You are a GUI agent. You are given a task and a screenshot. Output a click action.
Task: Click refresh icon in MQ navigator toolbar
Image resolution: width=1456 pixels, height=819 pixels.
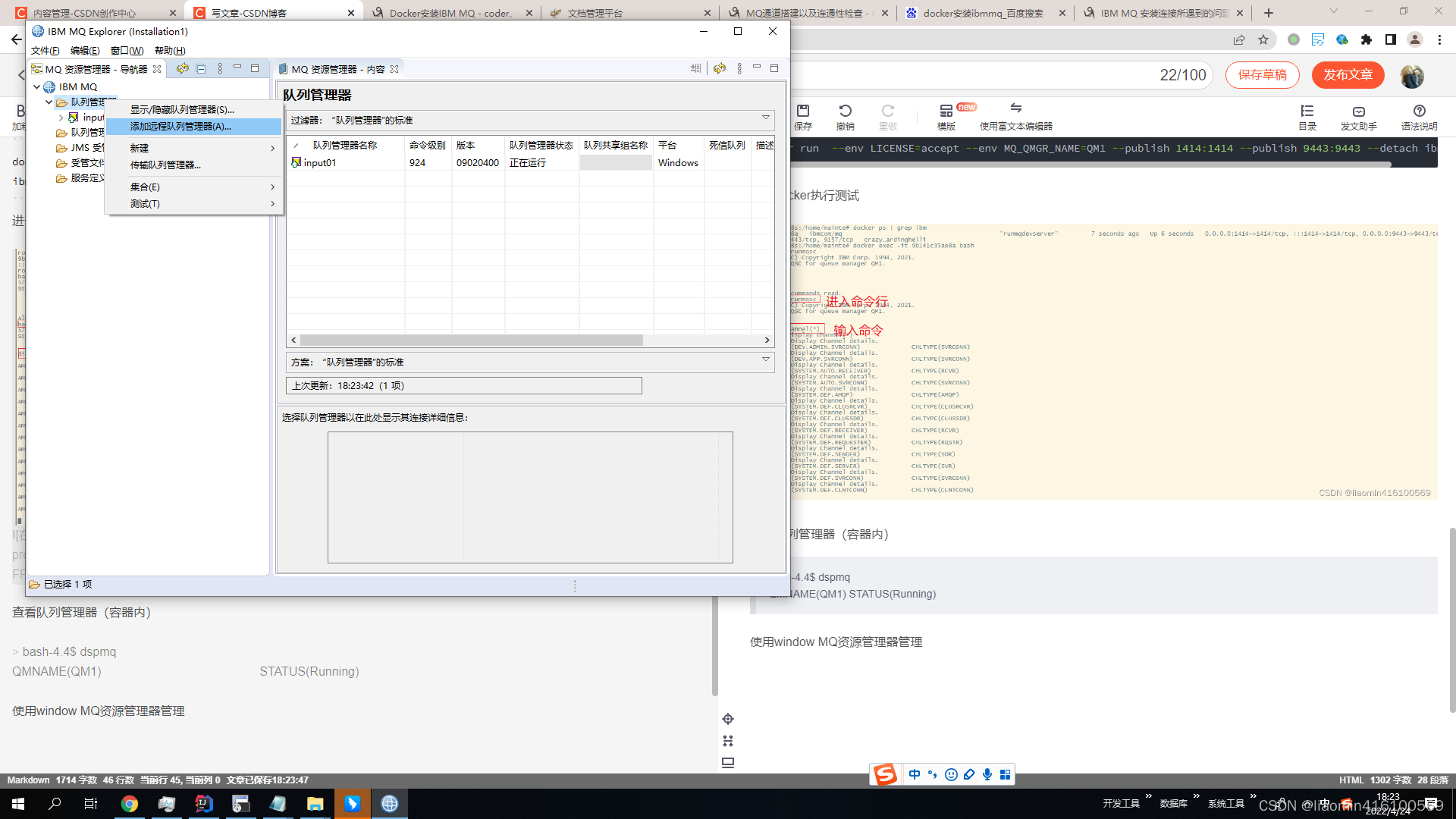pos(183,69)
